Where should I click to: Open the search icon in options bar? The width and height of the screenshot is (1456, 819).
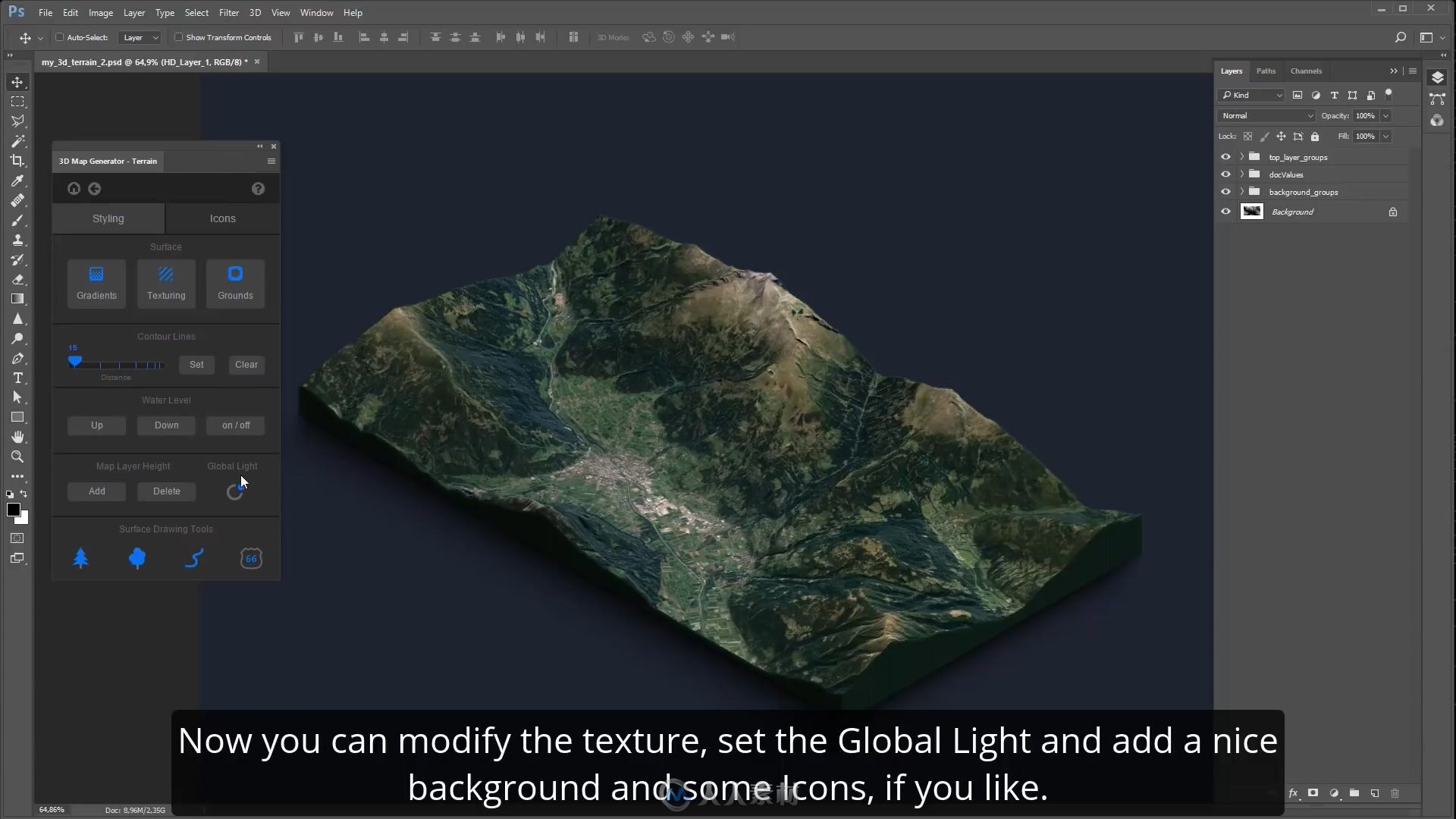(x=1401, y=37)
